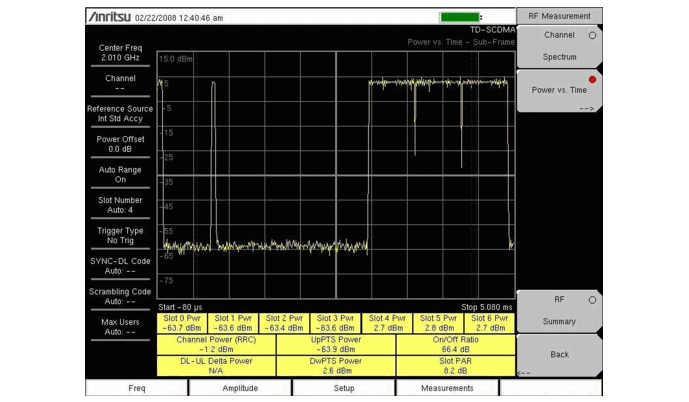Open the Freq menu
Image resolution: width=689 pixels, height=402 pixels.
pos(137,388)
